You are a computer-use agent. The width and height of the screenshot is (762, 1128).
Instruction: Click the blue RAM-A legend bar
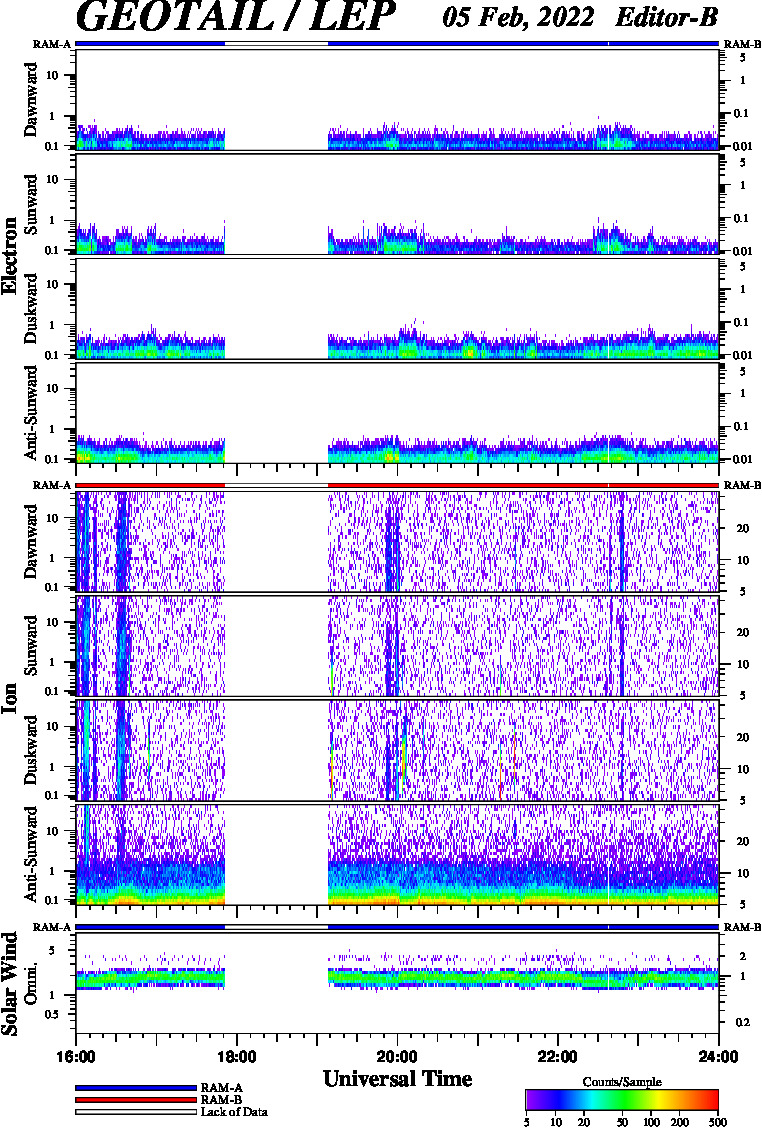[135, 1088]
